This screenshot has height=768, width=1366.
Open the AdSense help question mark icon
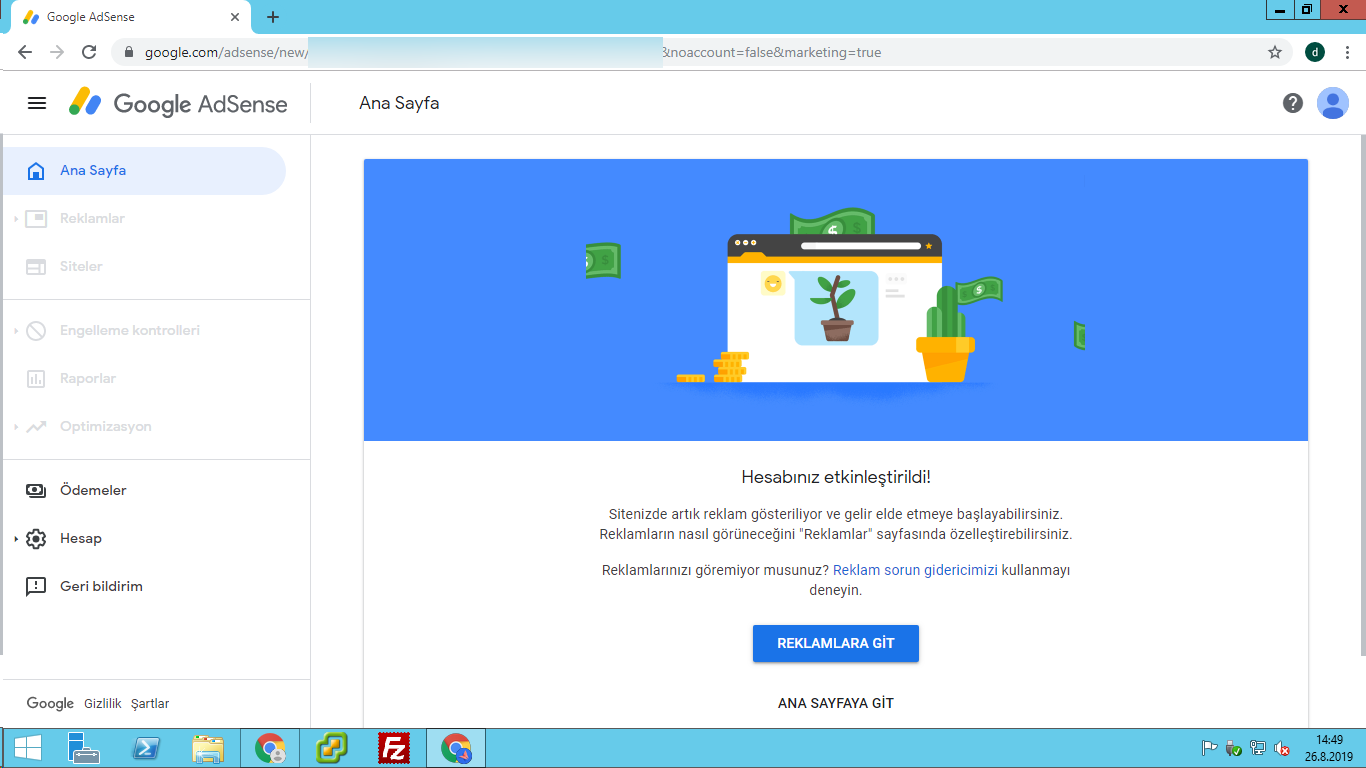coord(1293,103)
